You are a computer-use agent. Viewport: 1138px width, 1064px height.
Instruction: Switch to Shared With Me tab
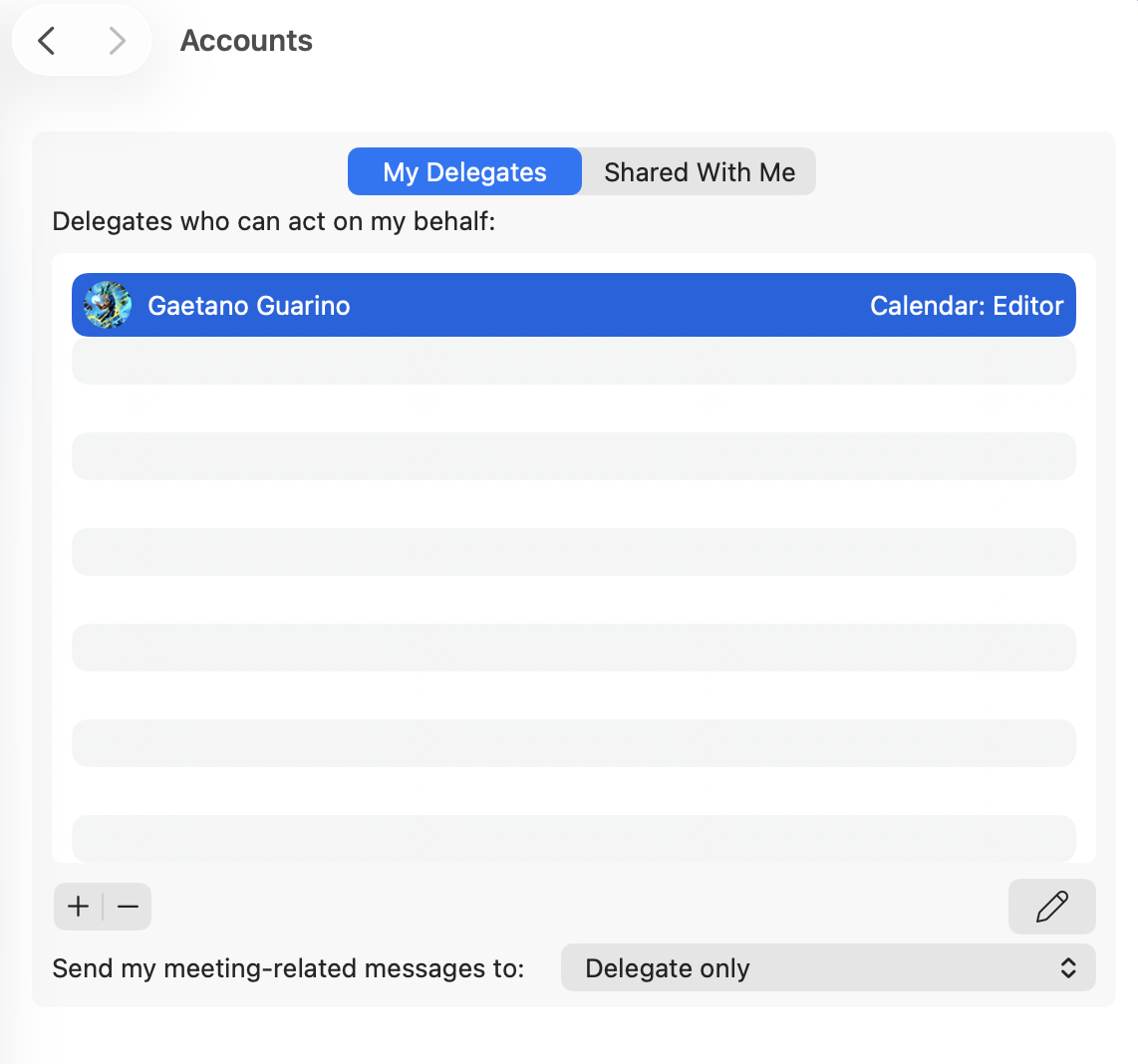(700, 172)
